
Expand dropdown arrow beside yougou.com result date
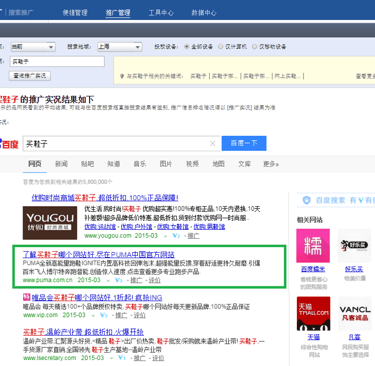coord(165,236)
